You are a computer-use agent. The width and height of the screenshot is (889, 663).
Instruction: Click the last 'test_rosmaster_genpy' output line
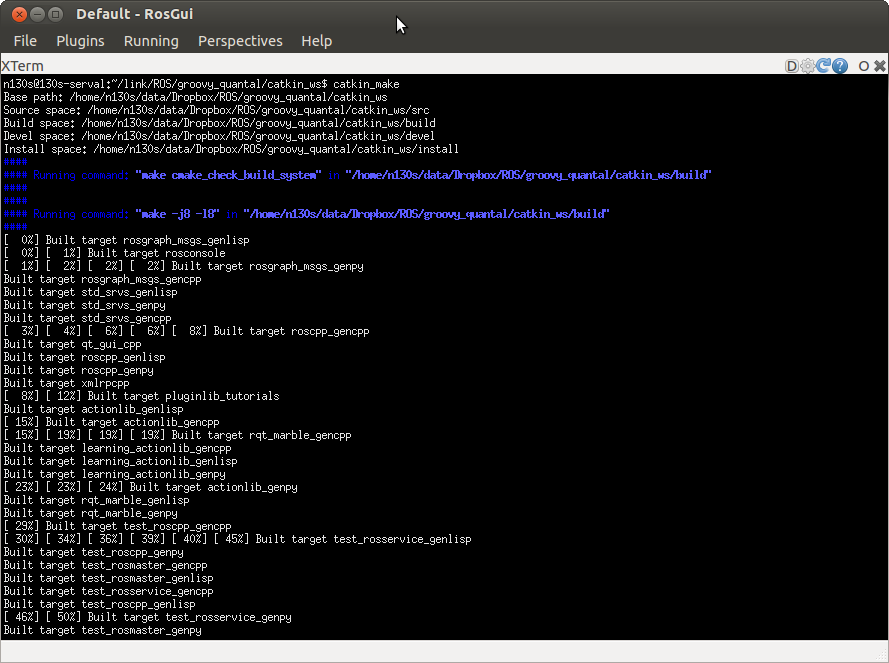coord(102,630)
